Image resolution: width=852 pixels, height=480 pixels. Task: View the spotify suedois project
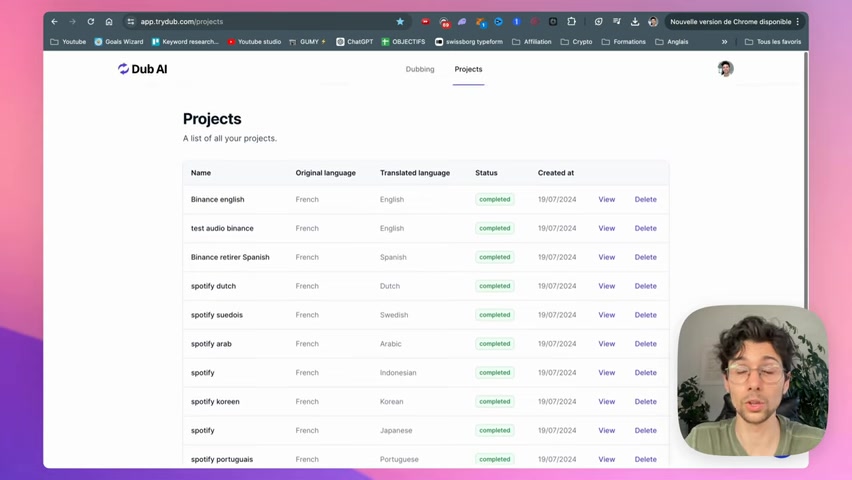tap(606, 315)
